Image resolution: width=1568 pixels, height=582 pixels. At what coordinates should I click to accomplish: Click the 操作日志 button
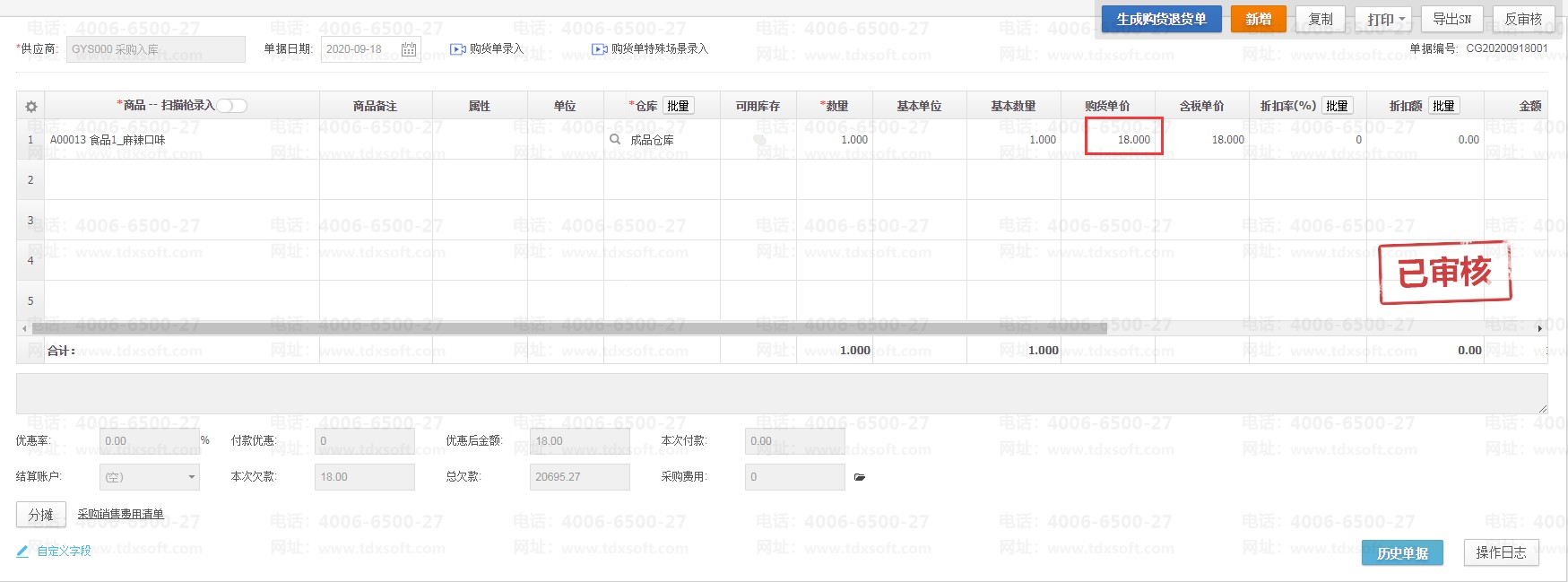(x=1501, y=552)
